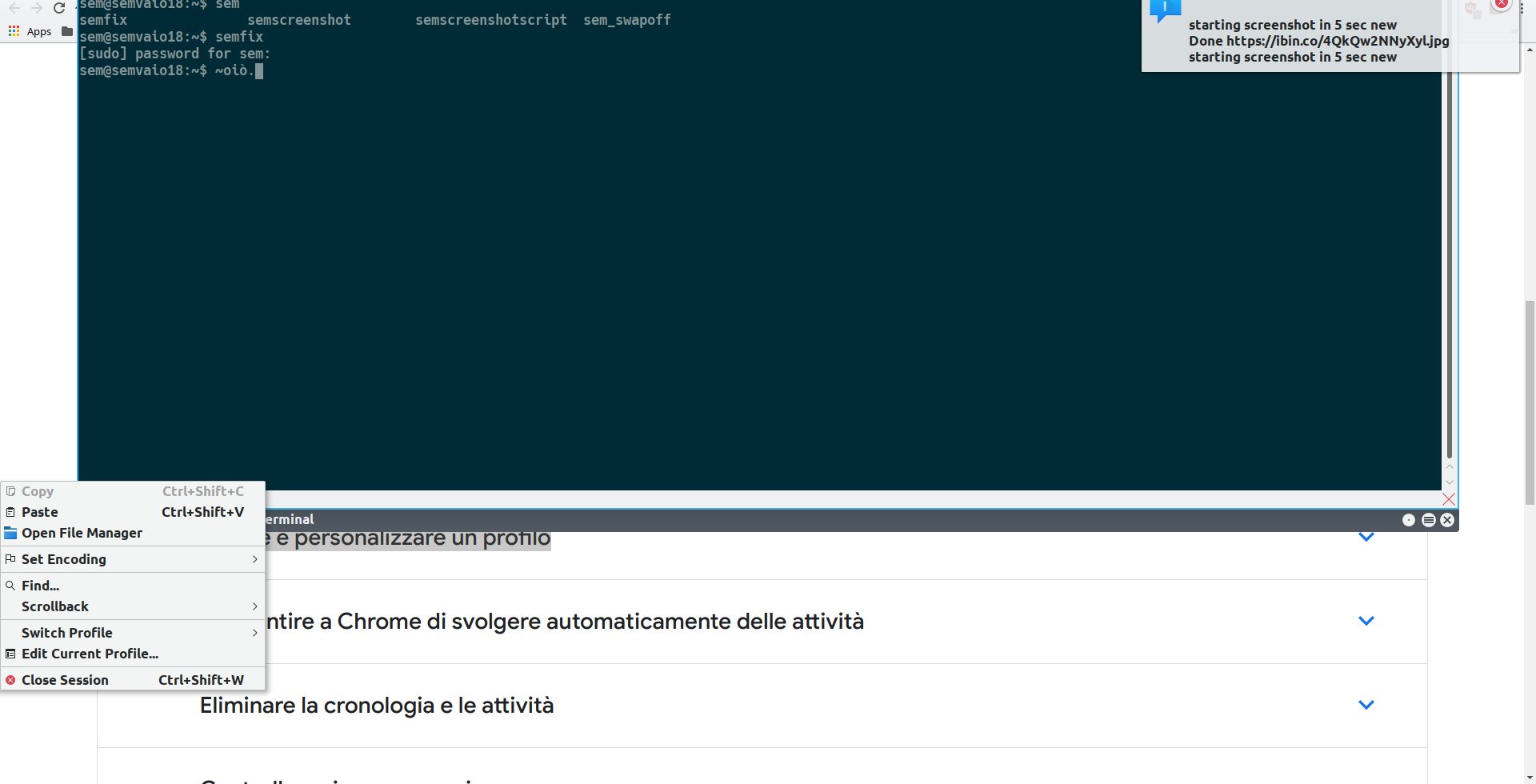Go back in Chrome navigation
Screen dimensions: 1536x784
tap(14, 8)
